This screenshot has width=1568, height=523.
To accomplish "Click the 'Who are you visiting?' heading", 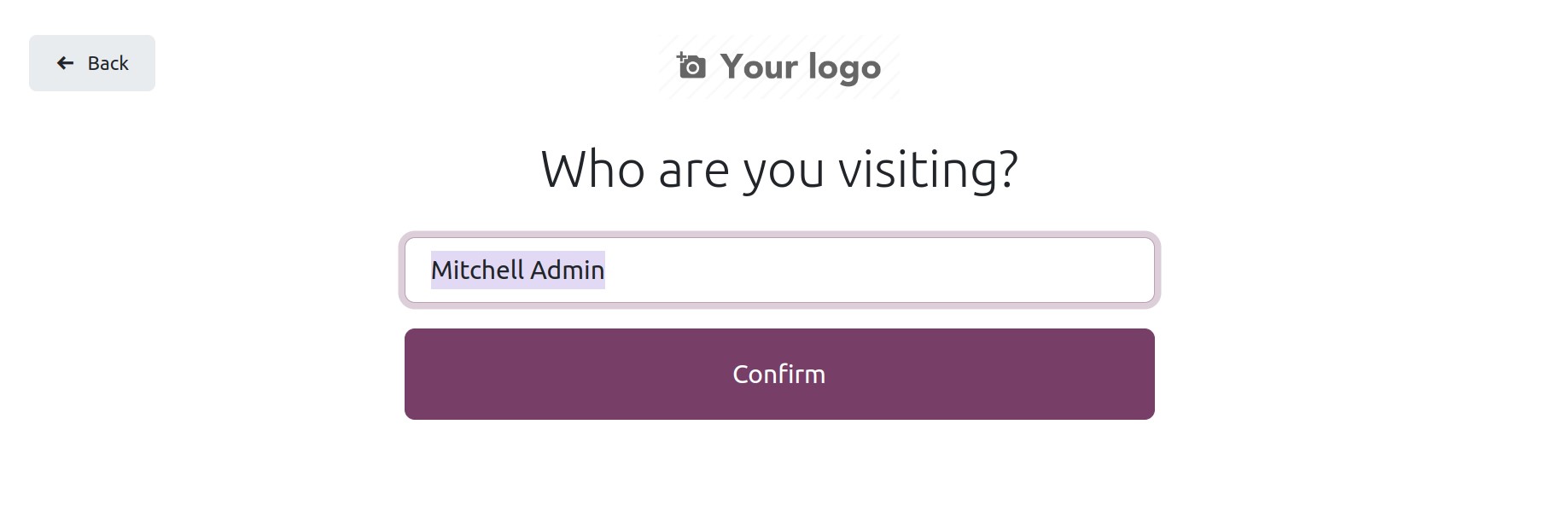I will pyautogui.click(x=779, y=169).
